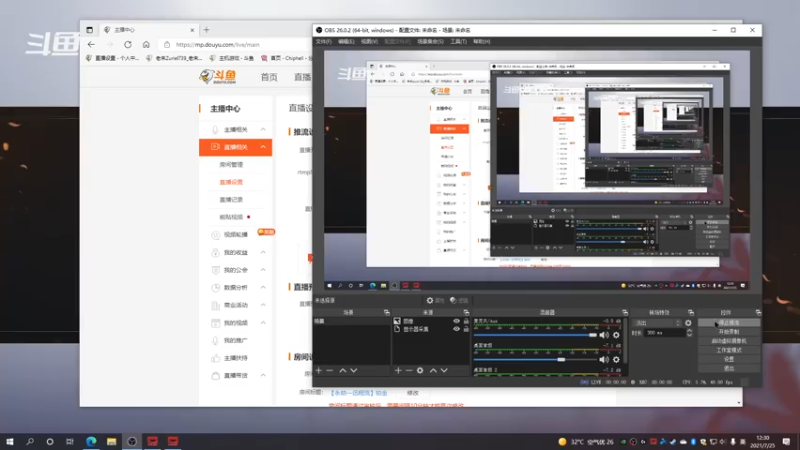Open settings gear for second mixer channel
This screenshot has height=450, width=800.
pyautogui.click(x=616, y=360)
